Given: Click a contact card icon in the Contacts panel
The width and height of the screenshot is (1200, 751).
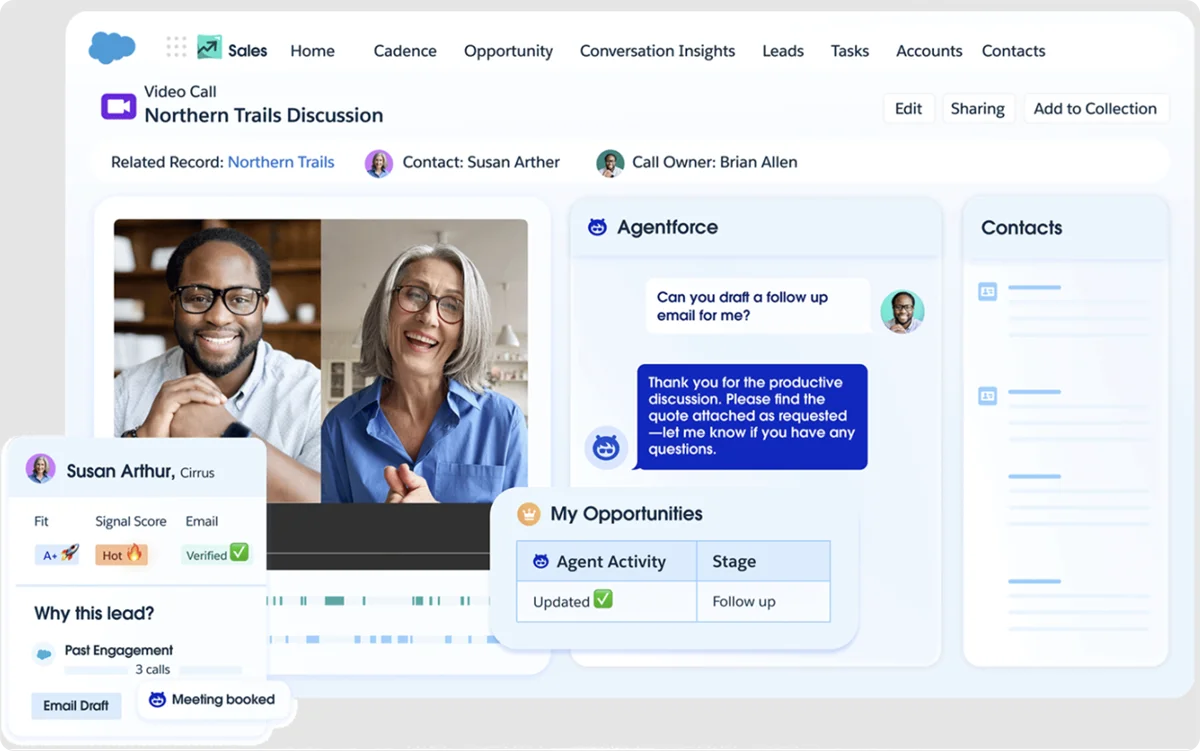Looking at the screenshot, I should [987, 291].
